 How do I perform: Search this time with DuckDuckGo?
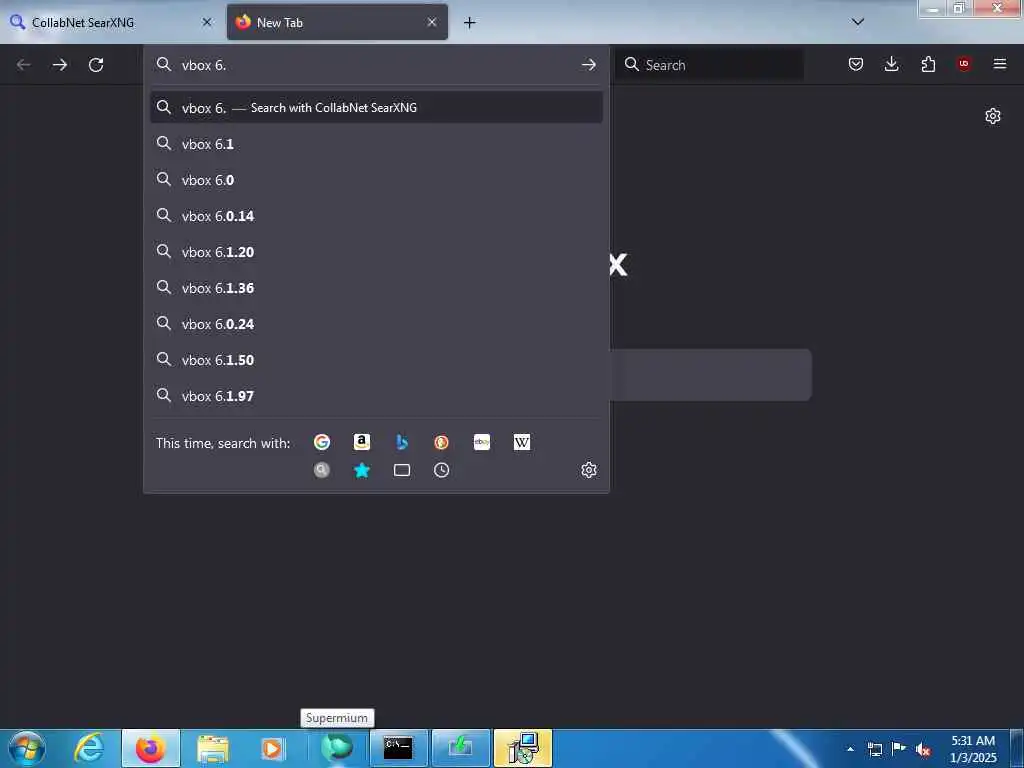[x=441, y=442]
